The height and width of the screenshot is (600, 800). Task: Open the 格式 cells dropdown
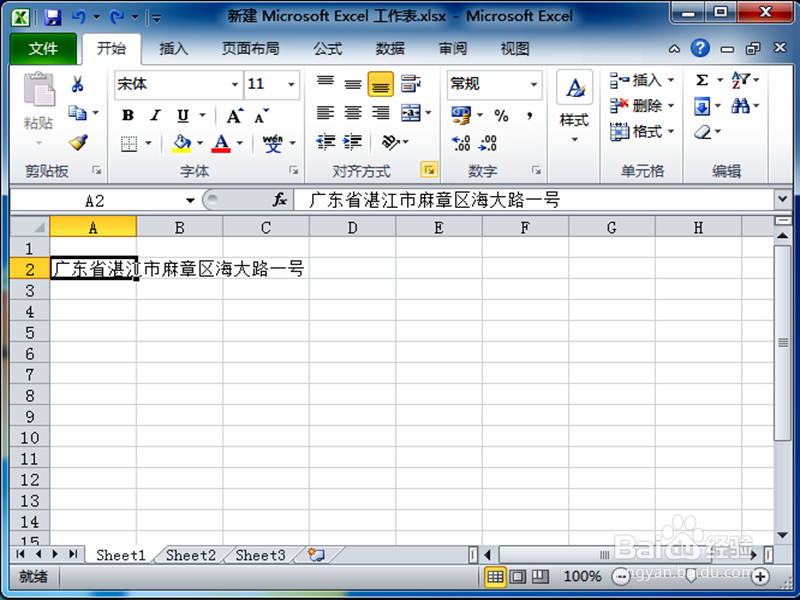pos(671,132)
